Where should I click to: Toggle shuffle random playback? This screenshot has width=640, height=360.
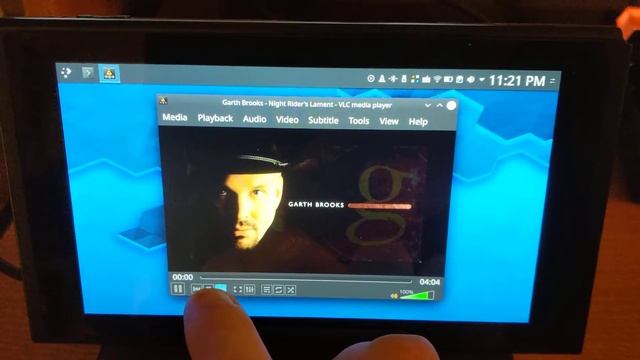point(290,290)
